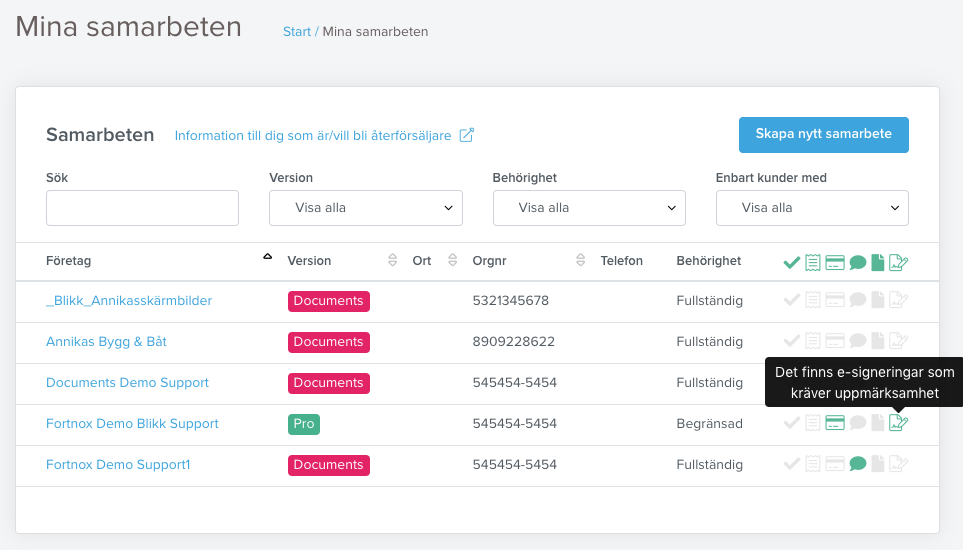Image resolution: width=963 pixels, height=550 pixels.
Task: Expand the Enbart kunder med dropdown
Action: click(x=812, y=207)
